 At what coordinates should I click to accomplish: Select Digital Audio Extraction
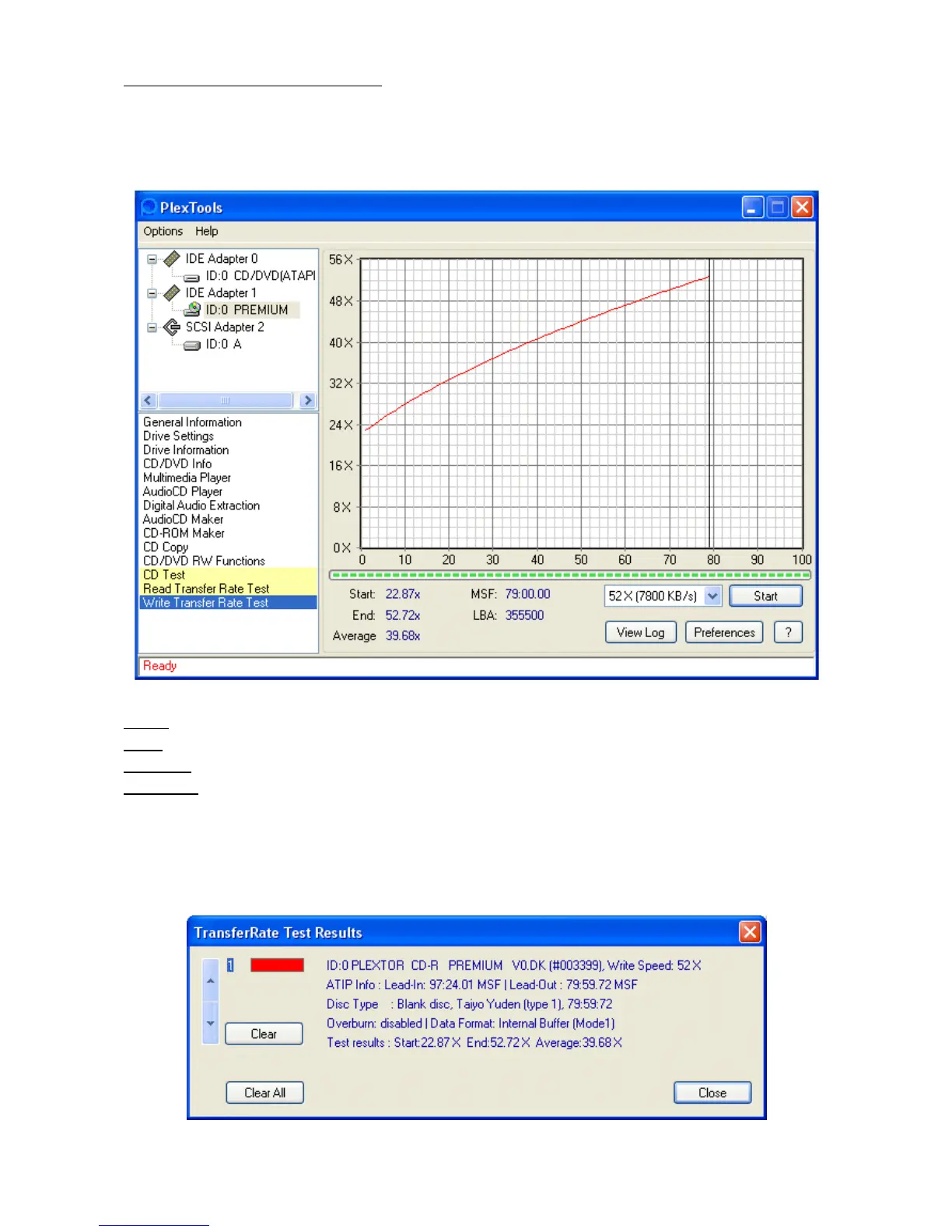201,506
